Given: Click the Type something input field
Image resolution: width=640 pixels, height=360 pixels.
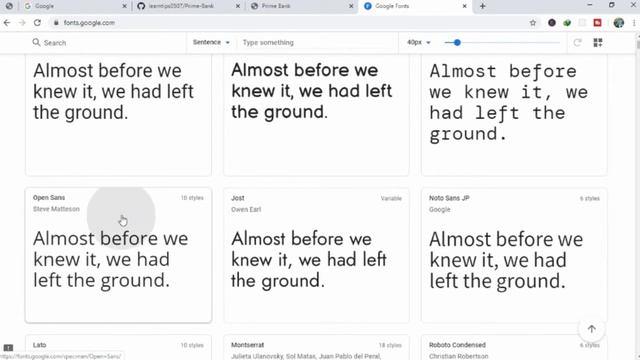Looking at the screenshot, I should click(316, 42).
